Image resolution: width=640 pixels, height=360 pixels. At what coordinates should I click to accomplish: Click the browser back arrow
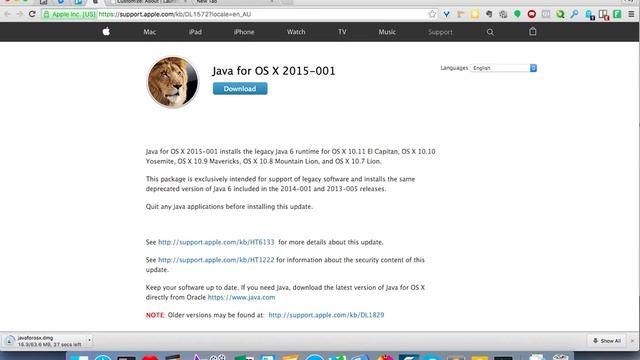click(x=7, y=14)
